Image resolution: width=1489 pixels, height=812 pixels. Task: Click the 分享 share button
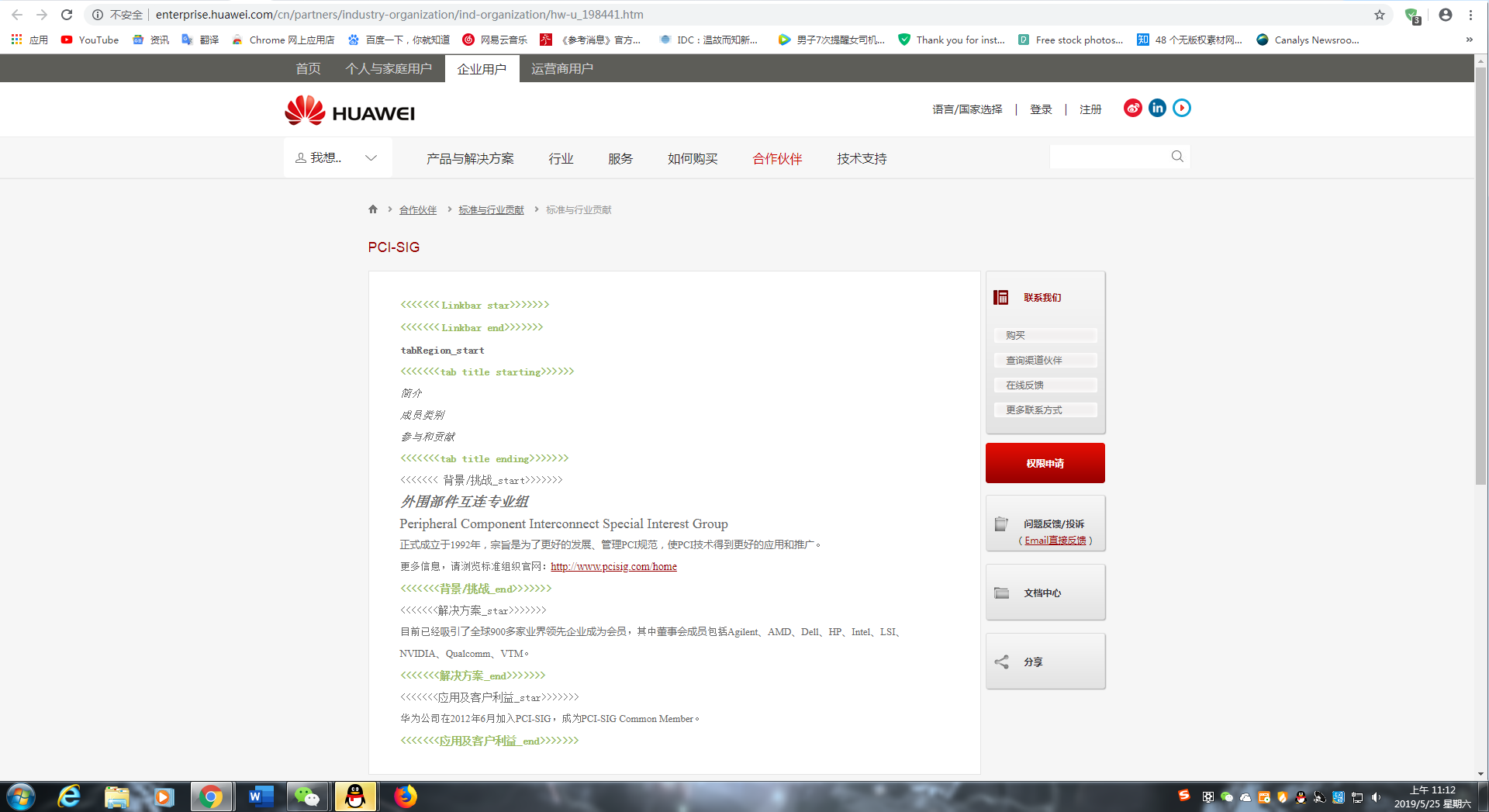pos(1045,662)
